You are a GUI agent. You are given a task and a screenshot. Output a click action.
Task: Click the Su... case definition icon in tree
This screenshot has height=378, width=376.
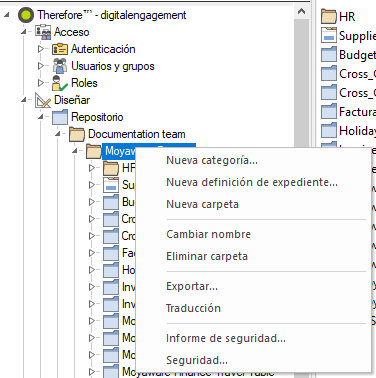click(x=111, y=185)
